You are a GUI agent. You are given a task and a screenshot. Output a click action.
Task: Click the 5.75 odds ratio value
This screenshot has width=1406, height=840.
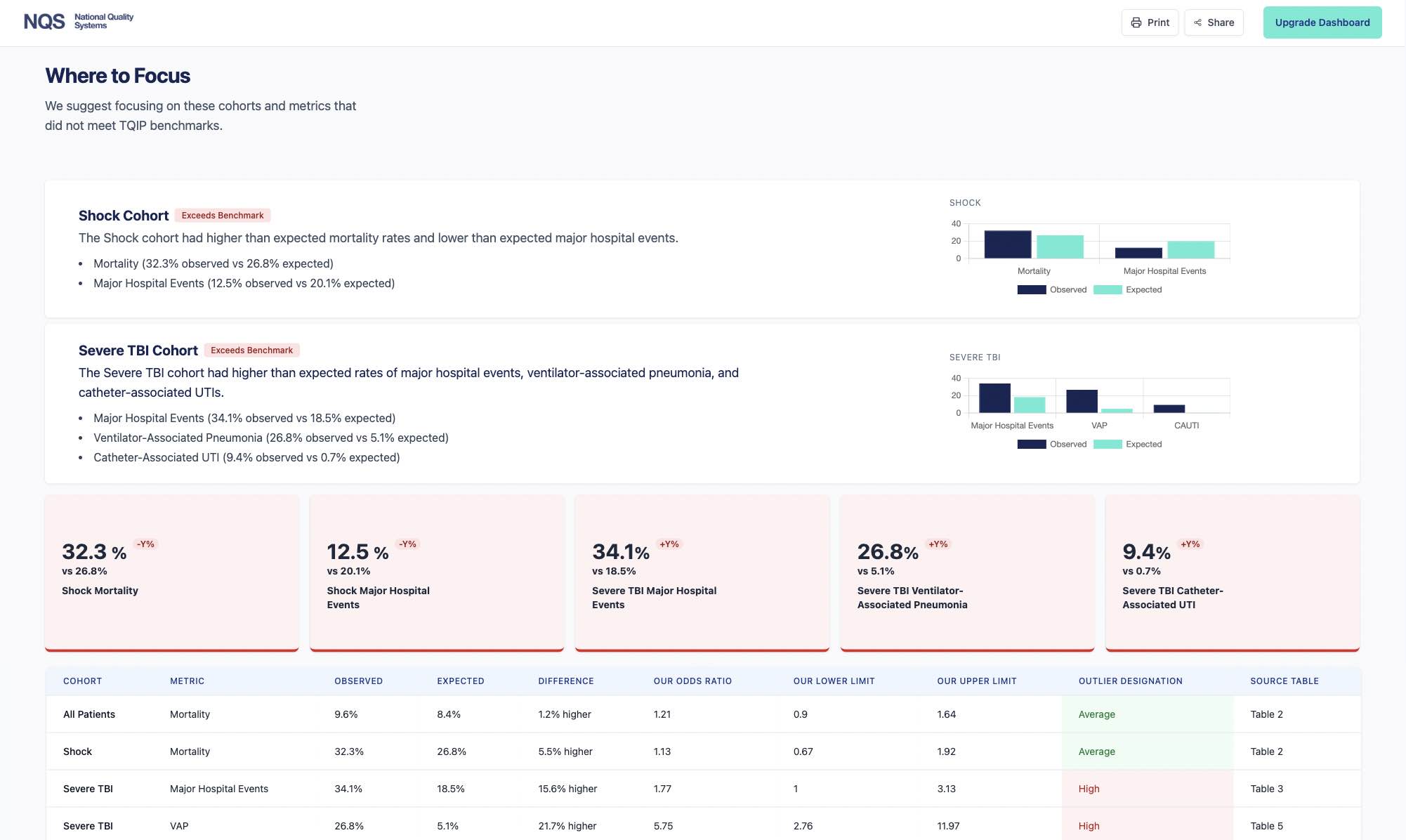[x=663, y=826]
